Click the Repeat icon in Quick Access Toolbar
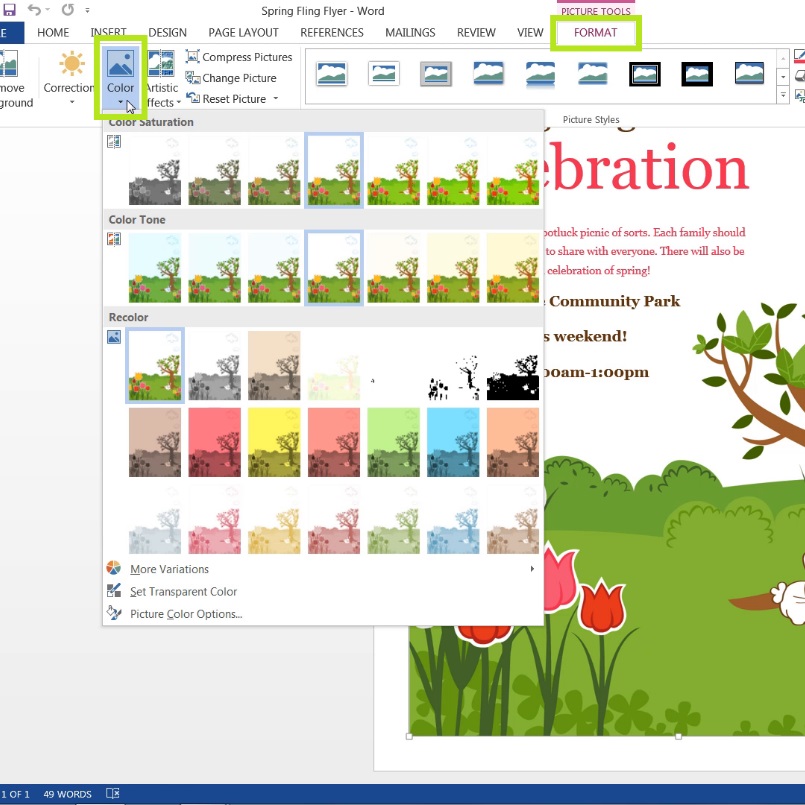The width and height of the screenshot is (805, 805). 67,10
